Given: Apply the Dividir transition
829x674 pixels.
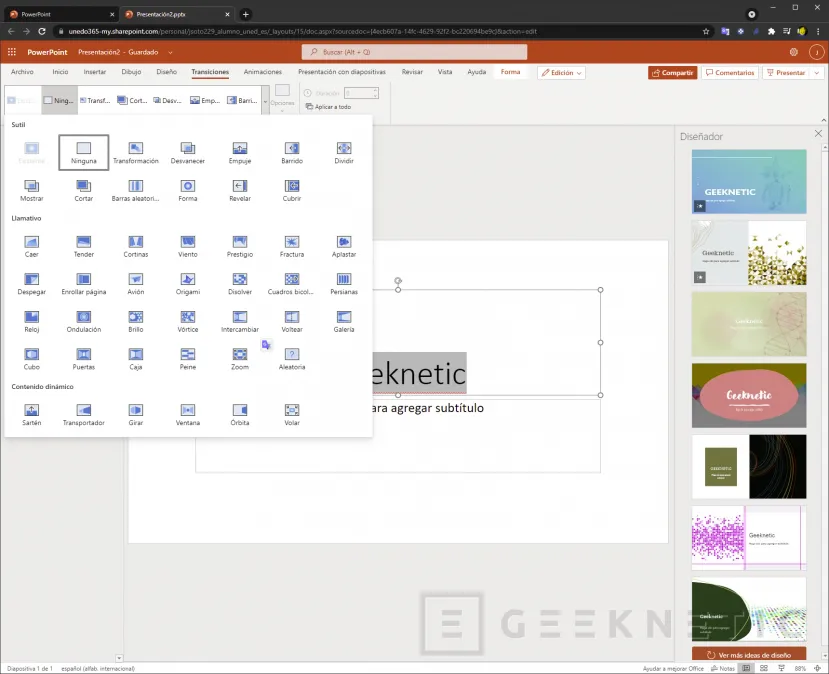Looking at the screenshot, I should click(344, 153).
